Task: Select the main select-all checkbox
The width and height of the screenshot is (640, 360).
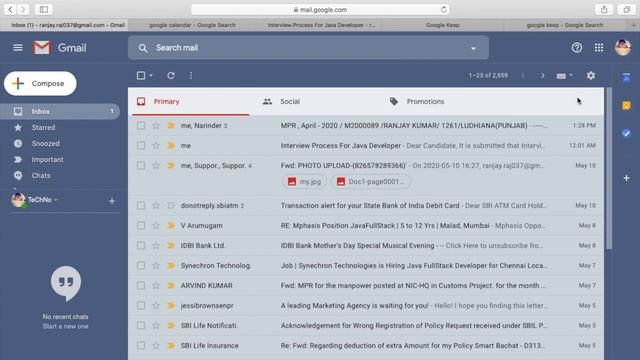Action: (x=141, y=76)
